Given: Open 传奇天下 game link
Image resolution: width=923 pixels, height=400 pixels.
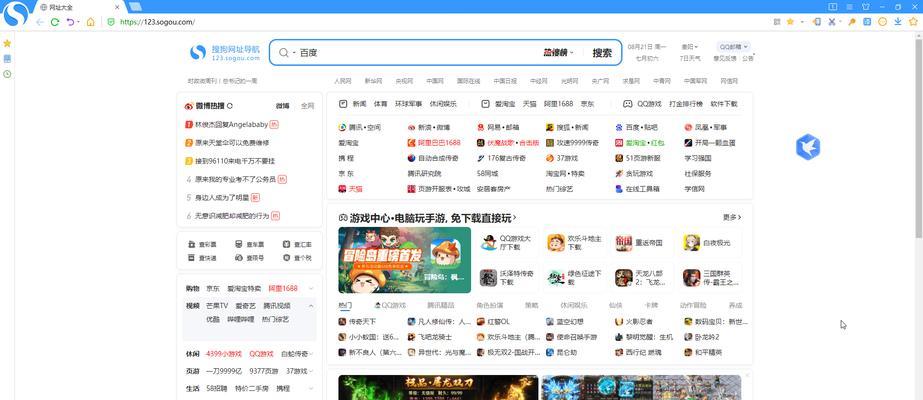Looking at the screenshot, I should [357, 322].
